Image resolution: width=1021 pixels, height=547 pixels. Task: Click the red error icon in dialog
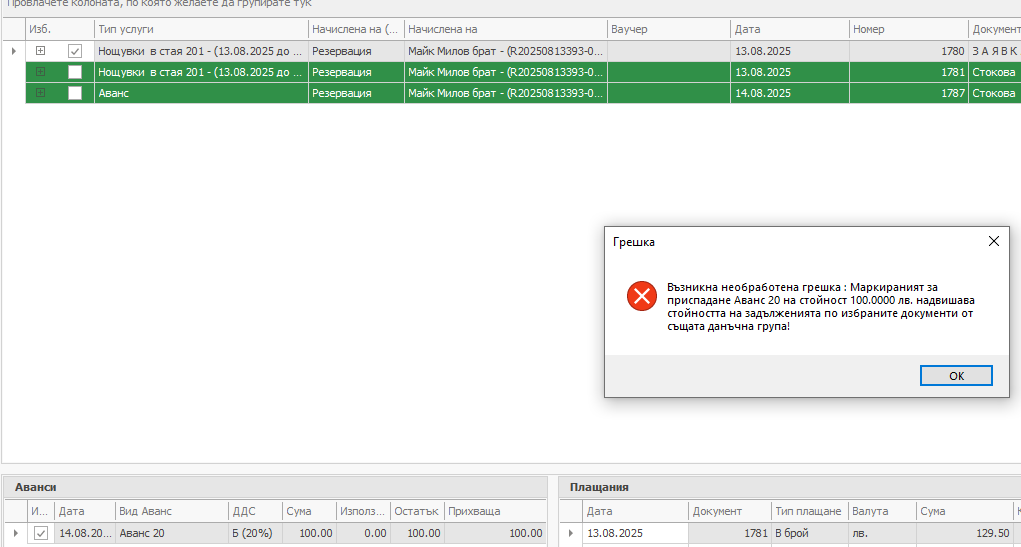640,296
